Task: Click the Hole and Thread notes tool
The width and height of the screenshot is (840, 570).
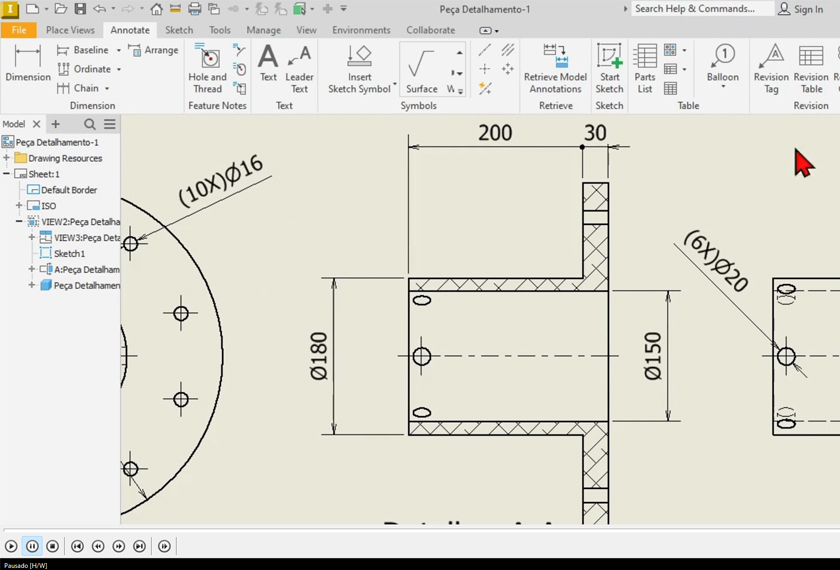Action: click(x=207, y=68)
